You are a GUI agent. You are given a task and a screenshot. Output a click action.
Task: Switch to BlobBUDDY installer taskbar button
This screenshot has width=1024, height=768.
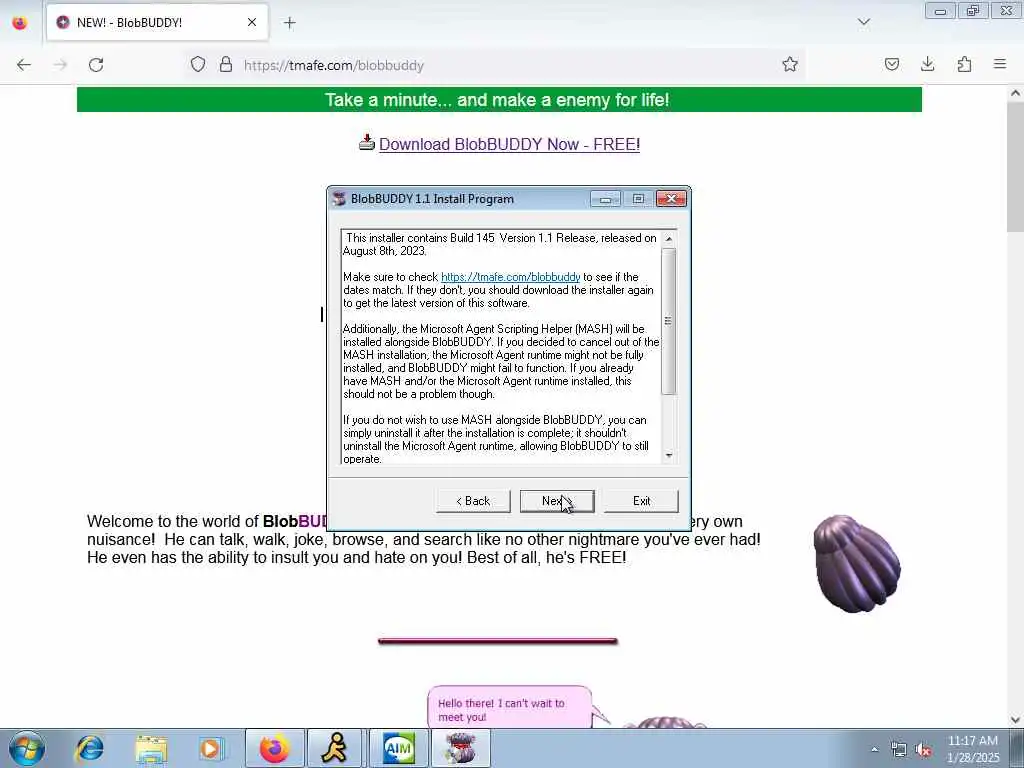pyautogui.click(x=461, y=748)
